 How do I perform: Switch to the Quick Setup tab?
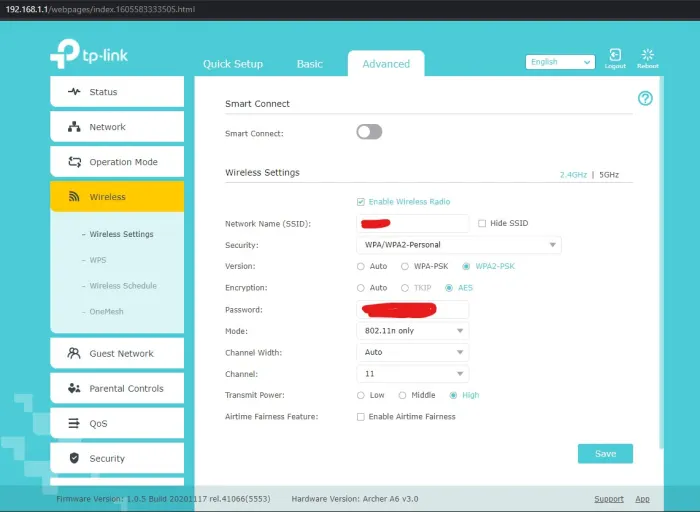tap(233, 64)
